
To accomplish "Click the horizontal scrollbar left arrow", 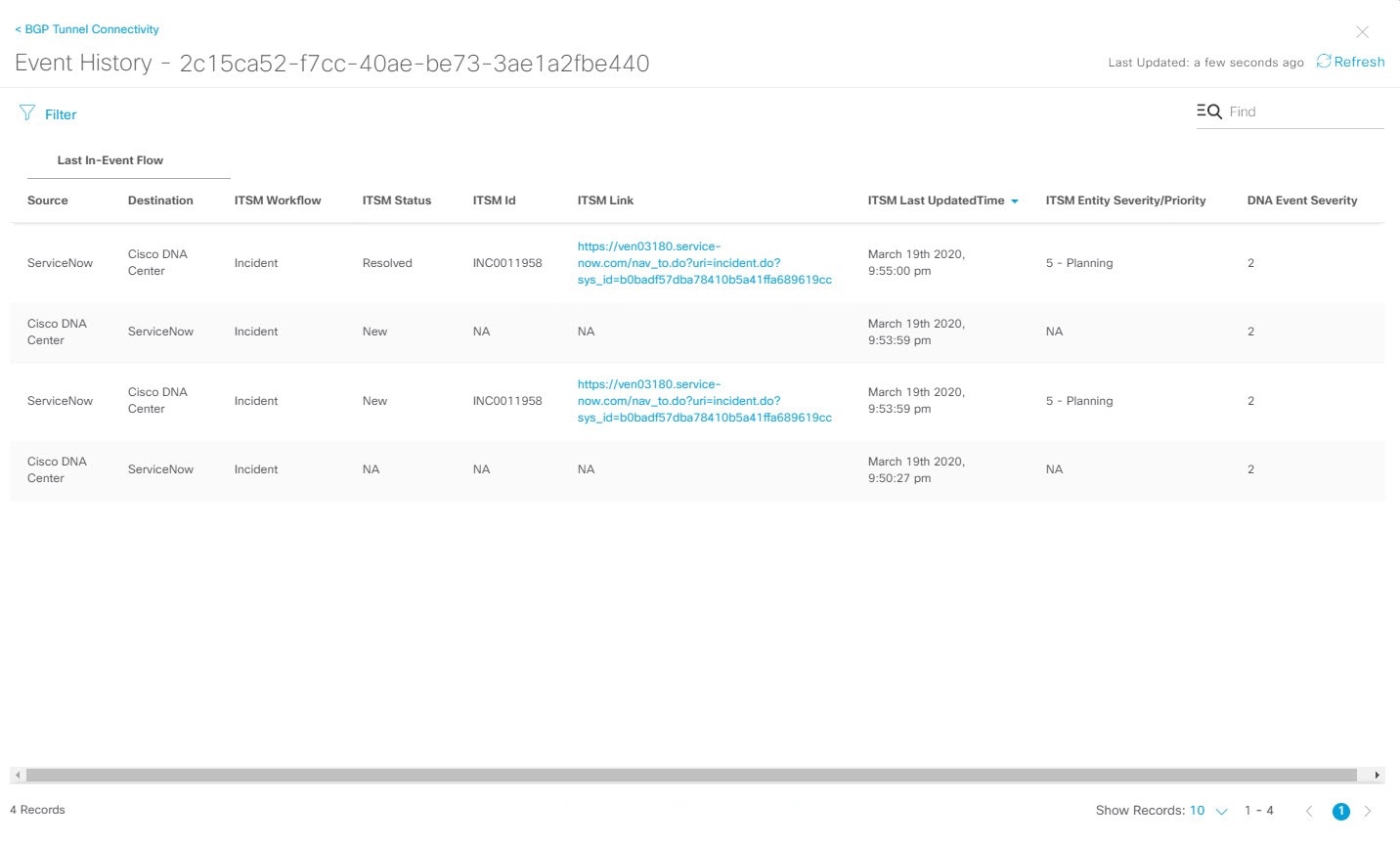I will (18, 776).
